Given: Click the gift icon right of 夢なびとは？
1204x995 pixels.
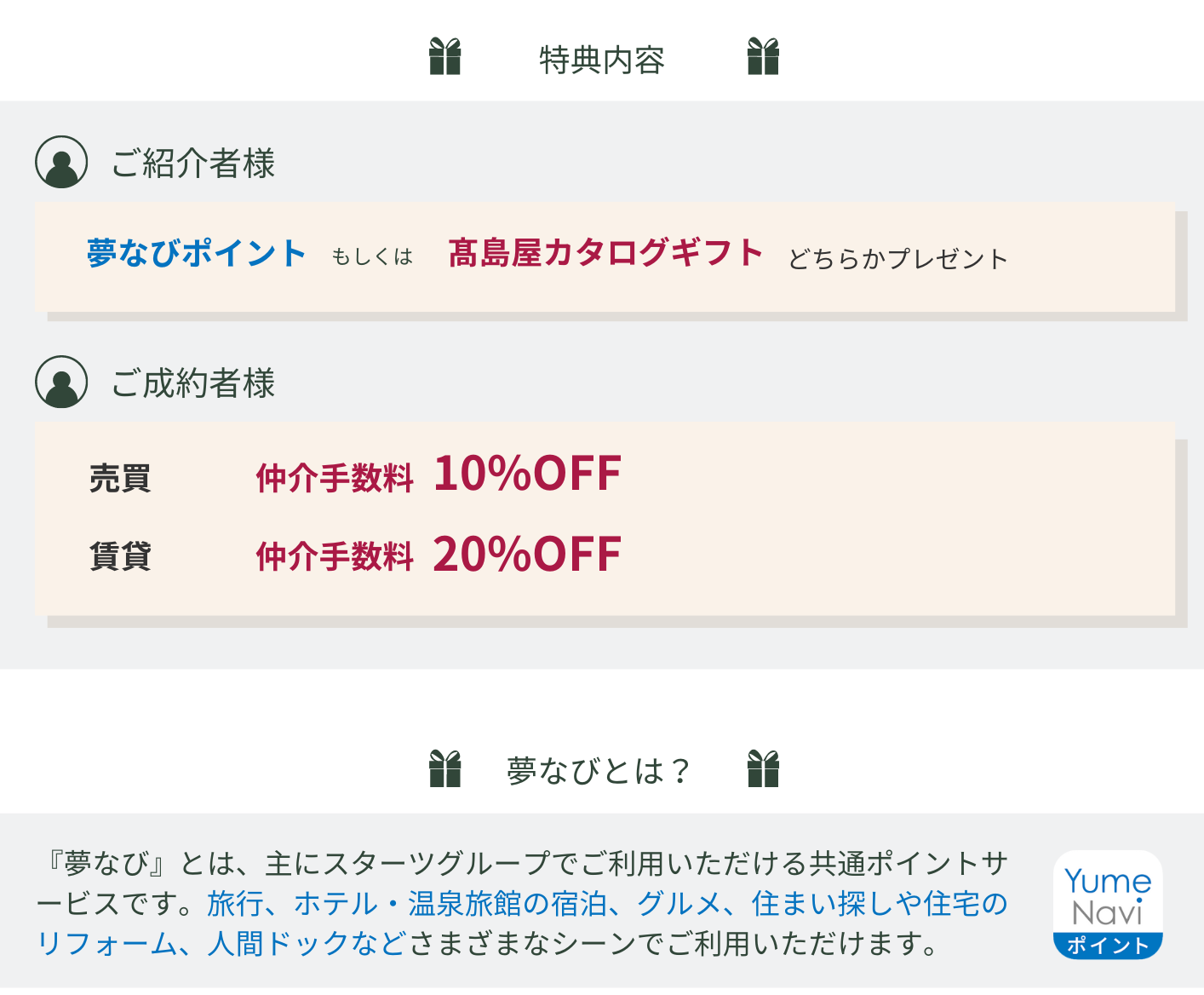Looking at the screenshot, I should pos(763,768).
